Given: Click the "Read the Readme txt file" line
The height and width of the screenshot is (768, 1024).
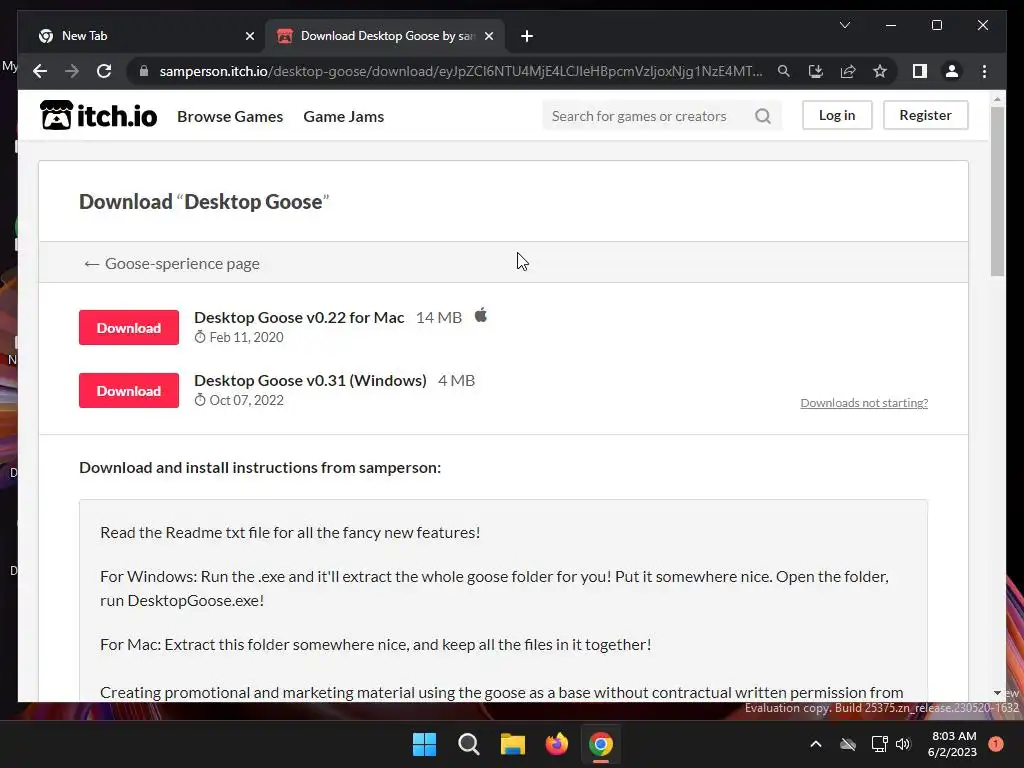Looking at the screenshot, I should 290,532.
